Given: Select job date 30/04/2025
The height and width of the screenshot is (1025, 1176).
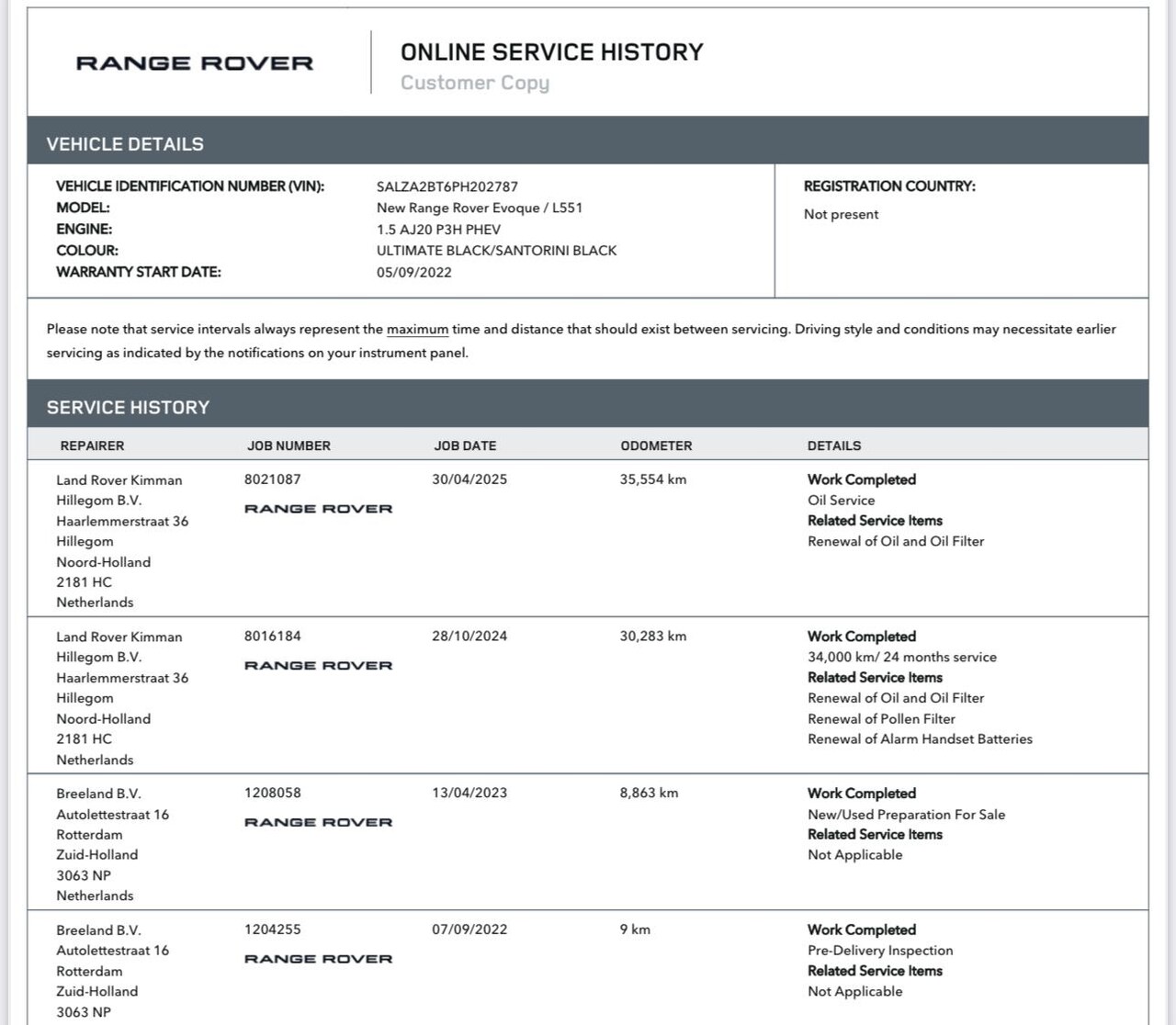Looking at the screenshot, I should pyautogui.click(x=469, y=479).
